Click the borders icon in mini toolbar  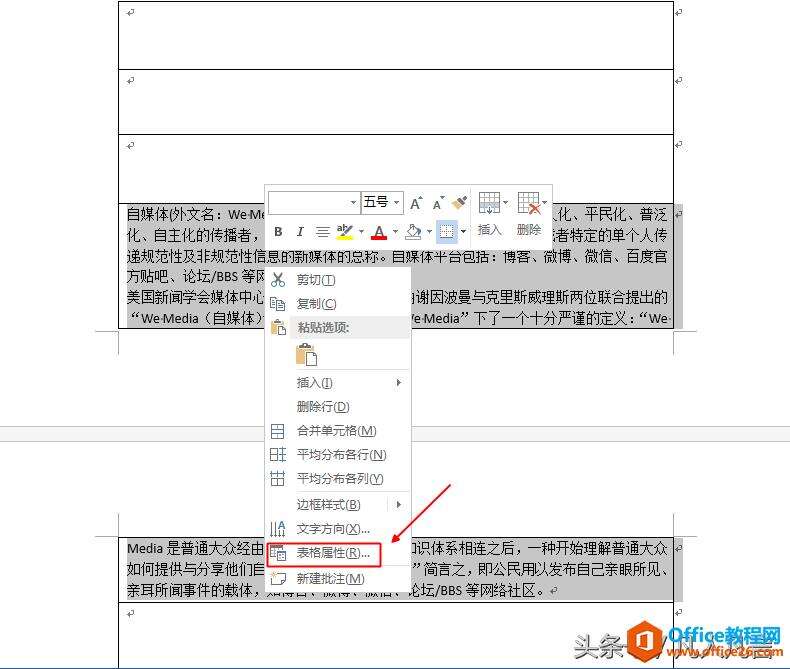[446, 232]
